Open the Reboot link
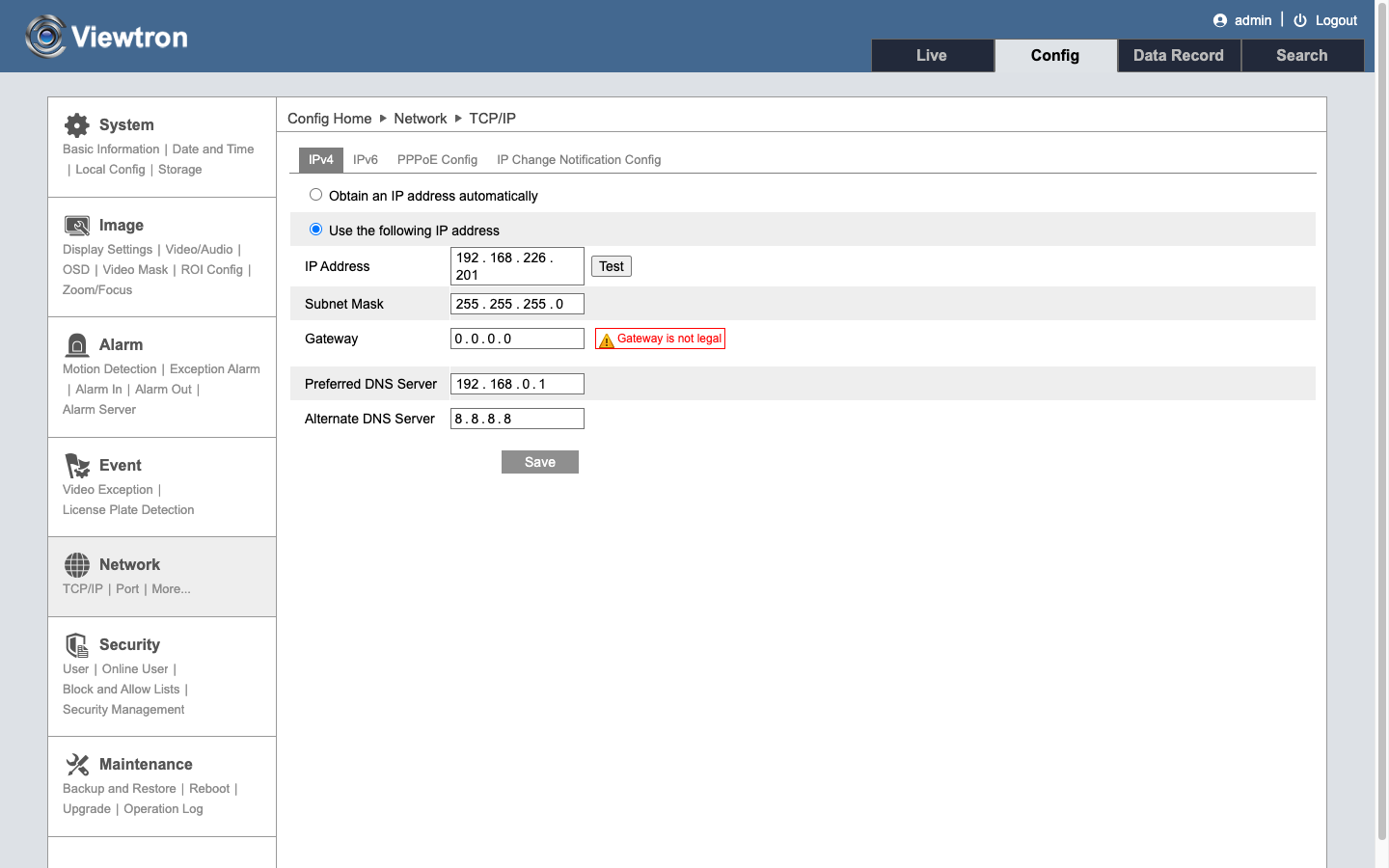Viewport: 1389px width, 868px height. (x=209, y=789)
